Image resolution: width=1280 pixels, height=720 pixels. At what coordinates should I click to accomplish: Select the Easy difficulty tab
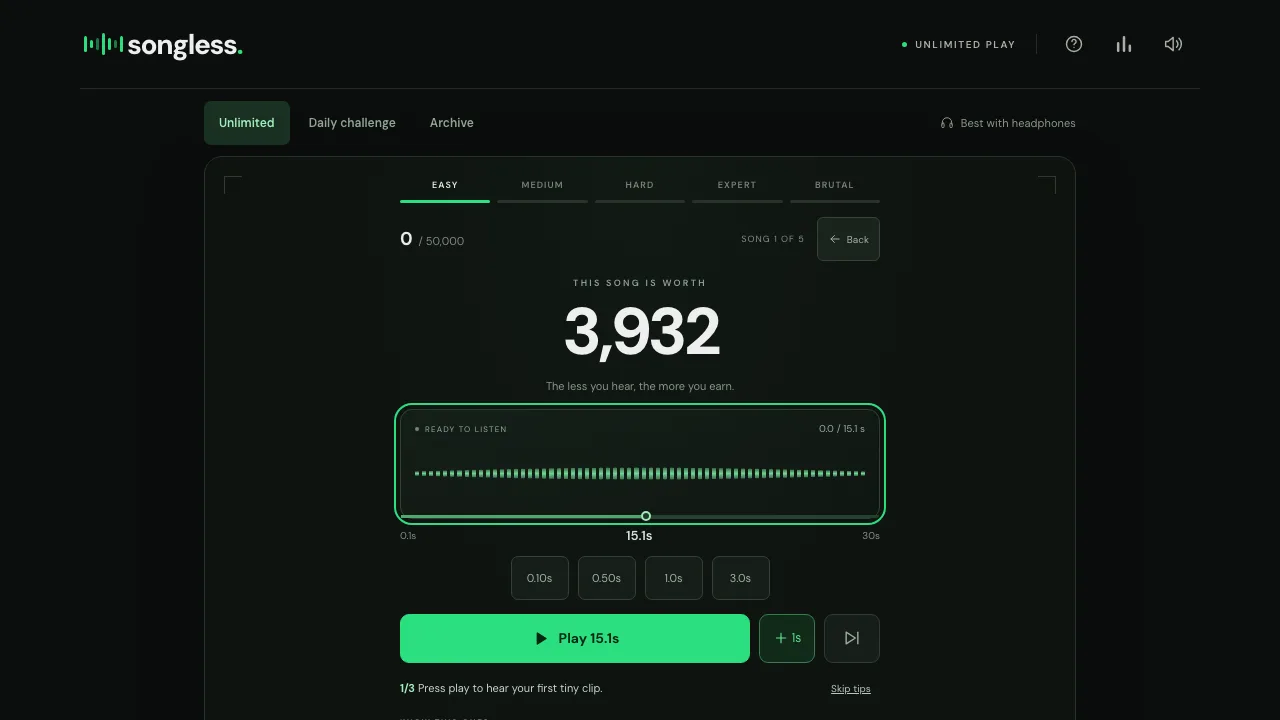pos(445,187)
